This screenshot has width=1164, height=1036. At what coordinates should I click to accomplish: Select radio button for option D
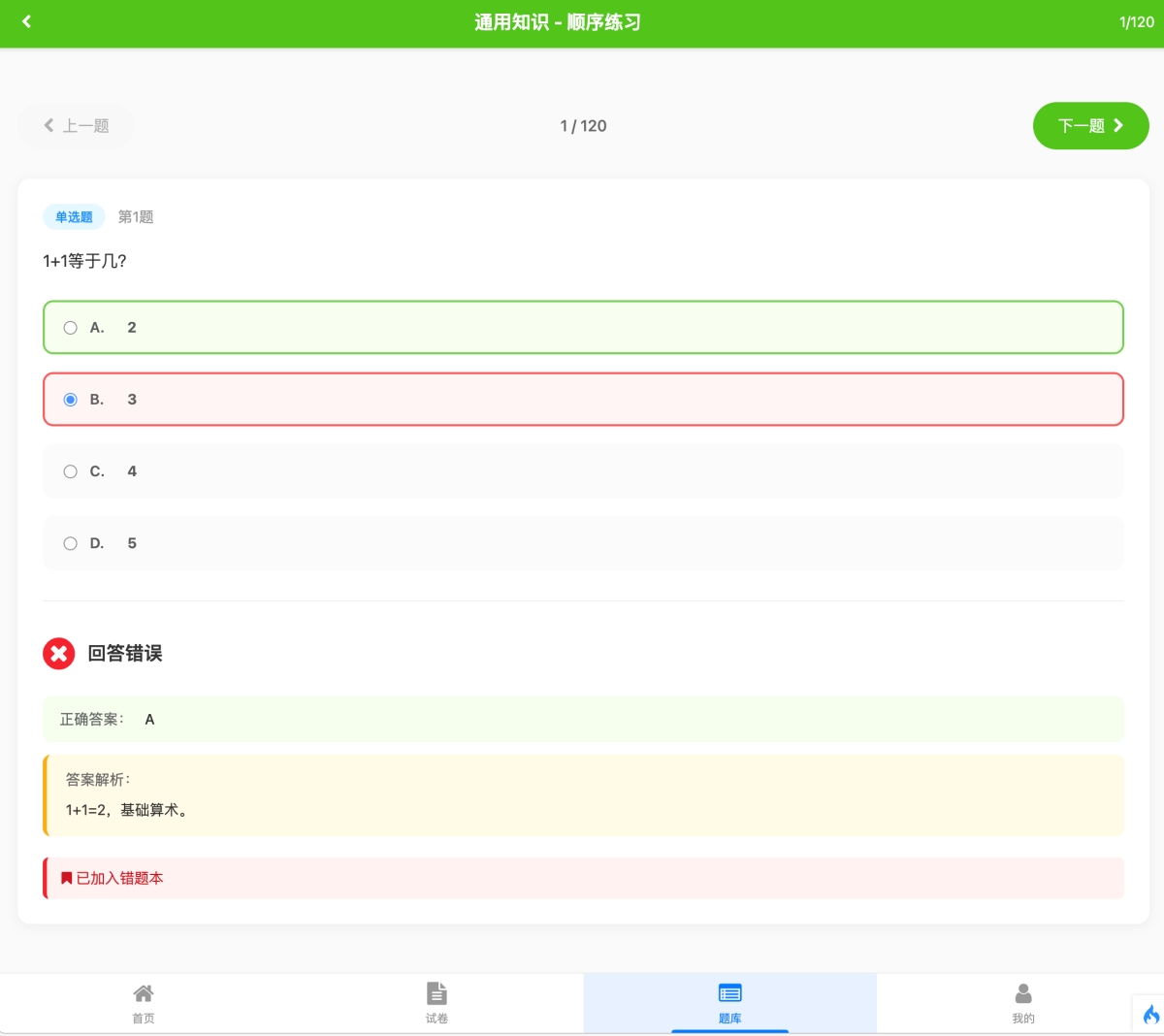coord(71,543)
